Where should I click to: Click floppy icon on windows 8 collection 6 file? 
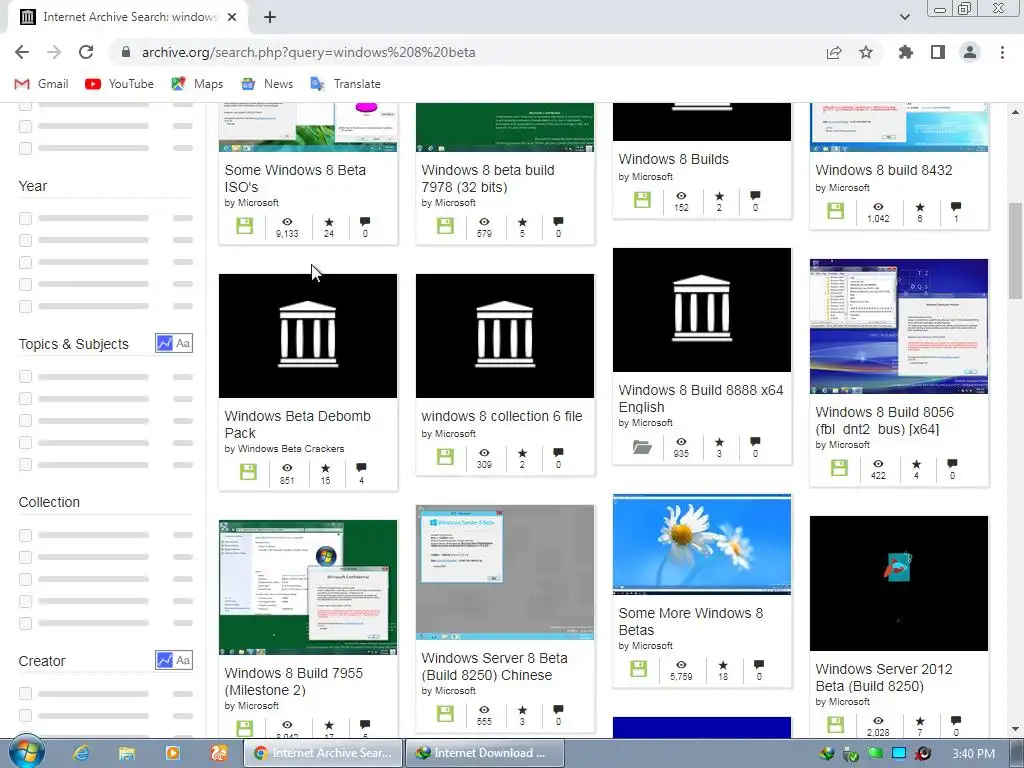pos(445,456)
